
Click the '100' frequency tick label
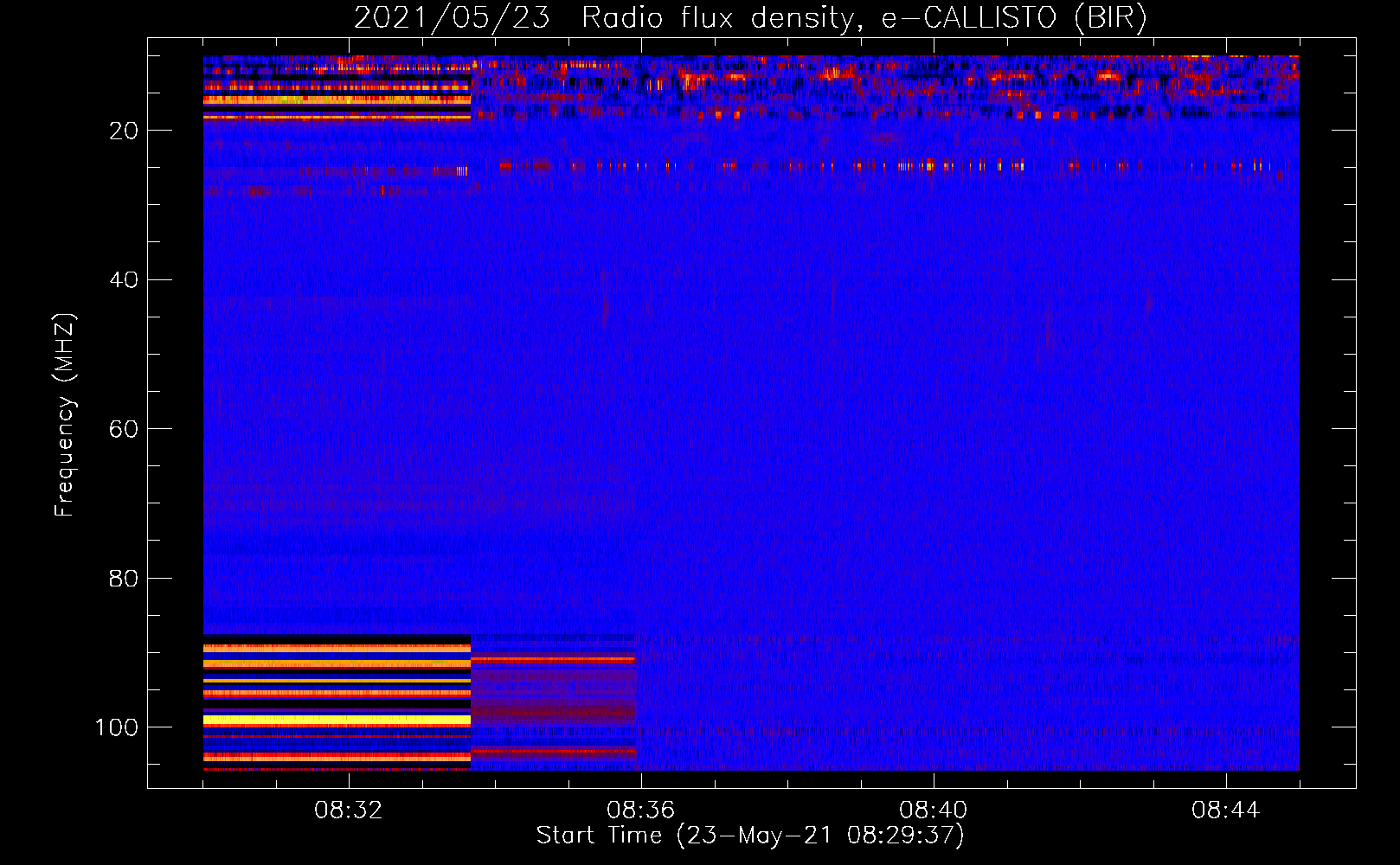pyautogui.click(x=116, y=727)
